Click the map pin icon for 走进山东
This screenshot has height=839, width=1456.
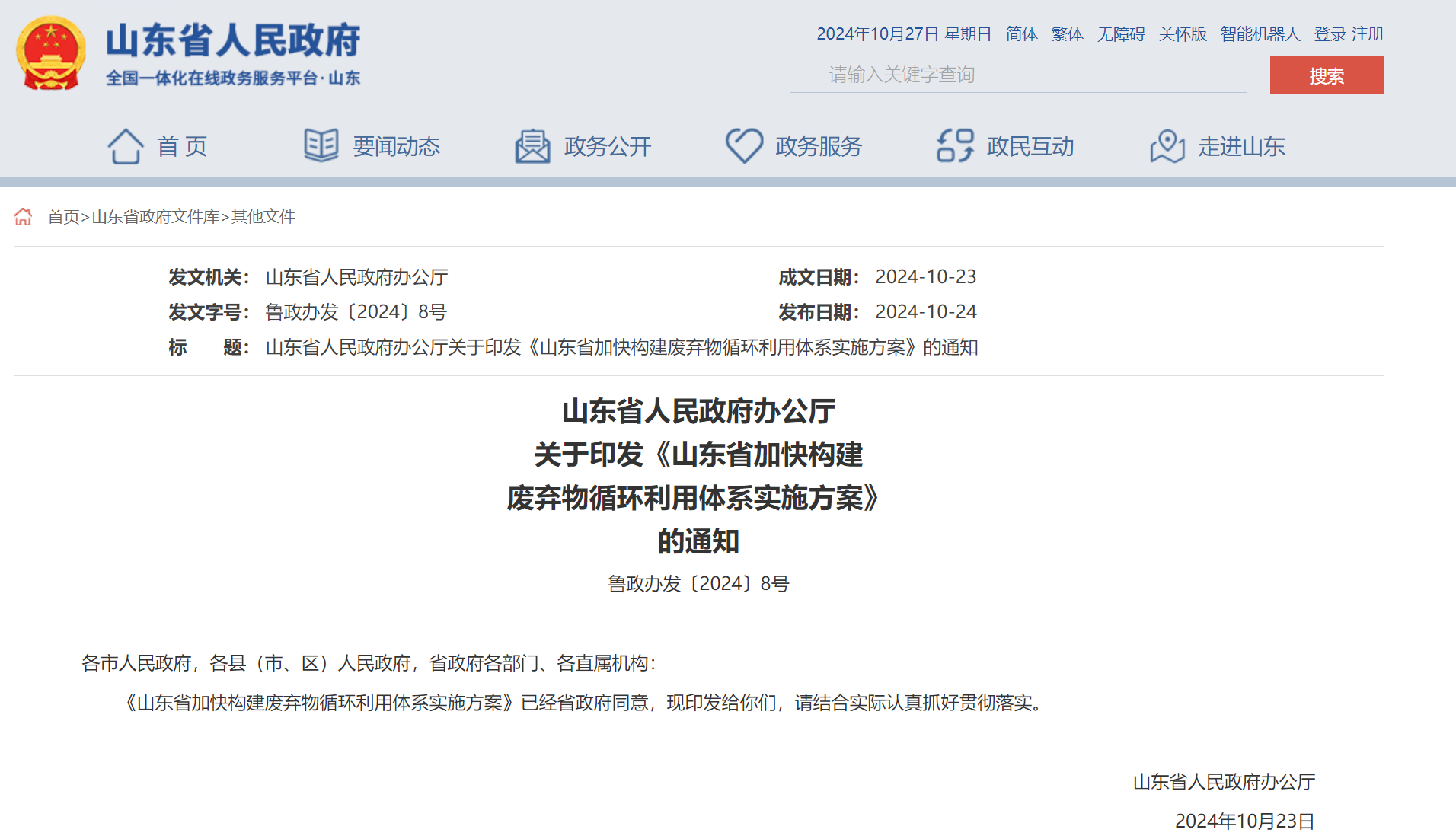point(1167,145)
